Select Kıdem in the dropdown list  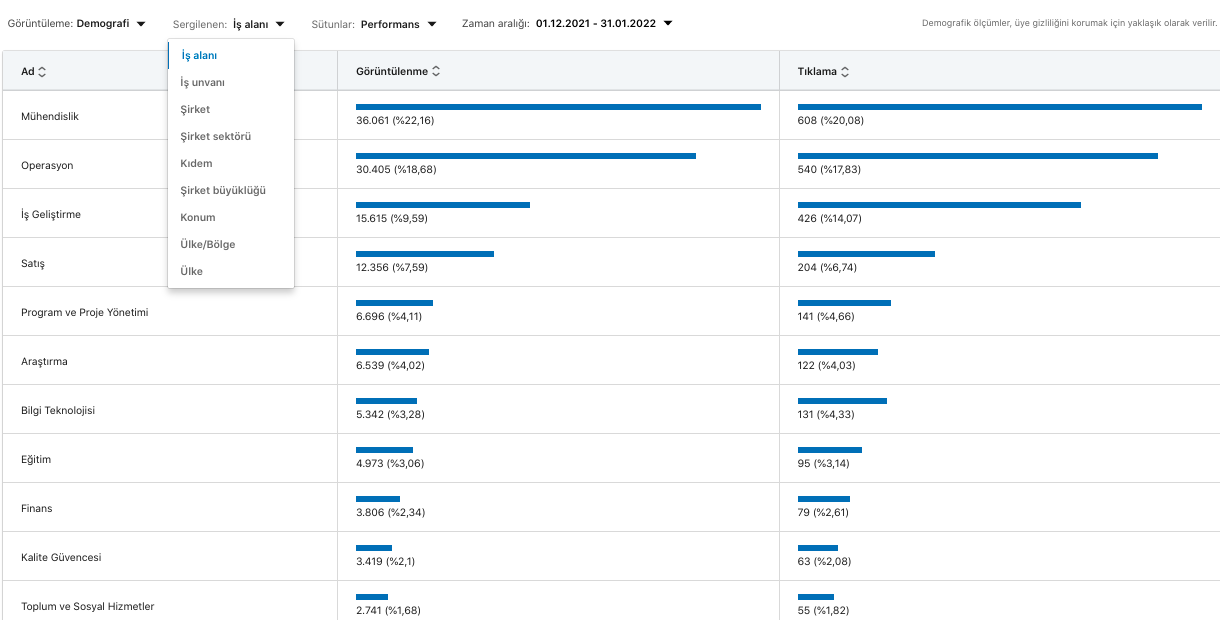(x=196, y=163)
